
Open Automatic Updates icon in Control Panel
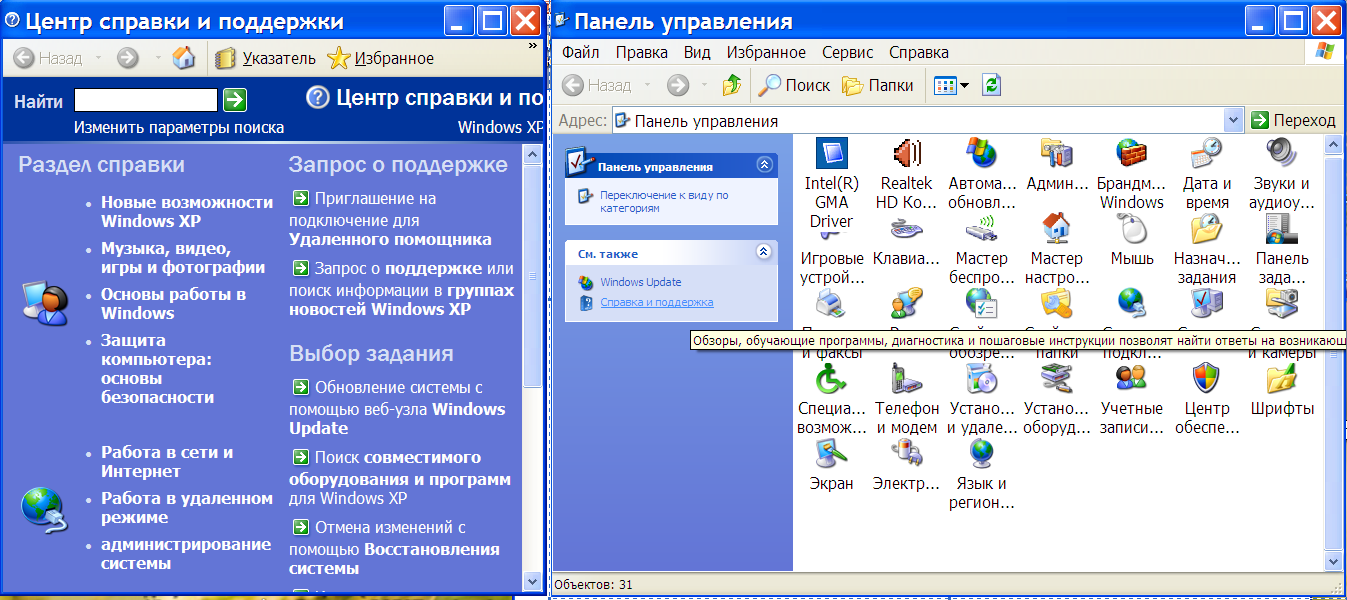tap(982, 154)
